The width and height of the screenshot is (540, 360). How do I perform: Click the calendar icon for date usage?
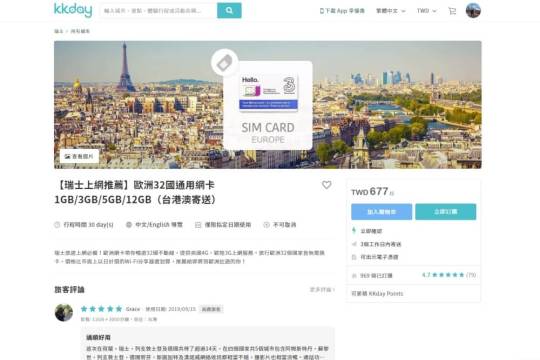point(198,225)
